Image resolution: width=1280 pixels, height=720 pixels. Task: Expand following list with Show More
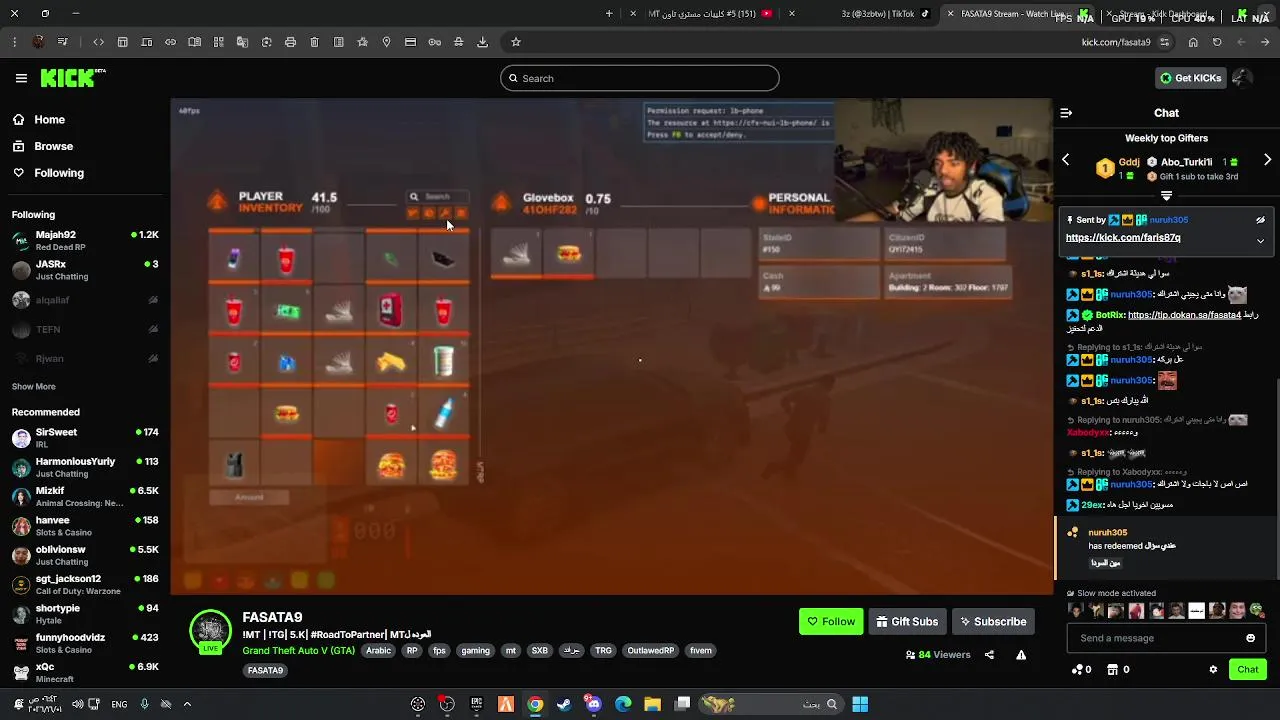pos(33,386)
